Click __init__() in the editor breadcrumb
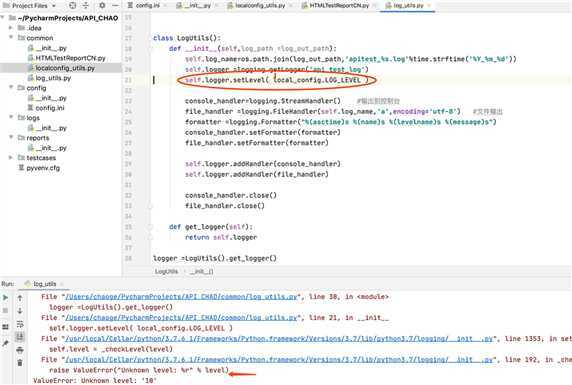 click(202, 272)
